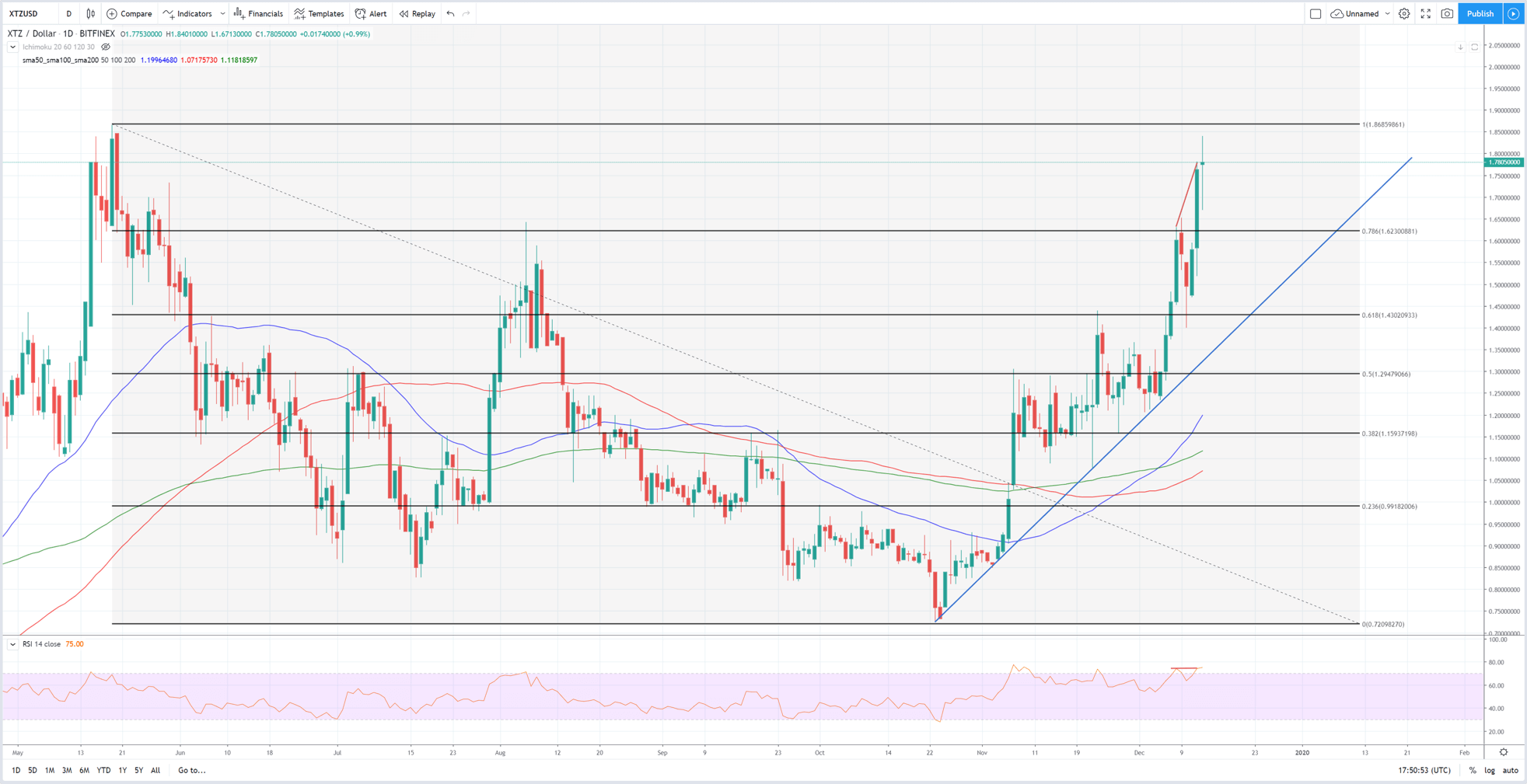Enter fullscreen mode

(x=1426, y=13)
